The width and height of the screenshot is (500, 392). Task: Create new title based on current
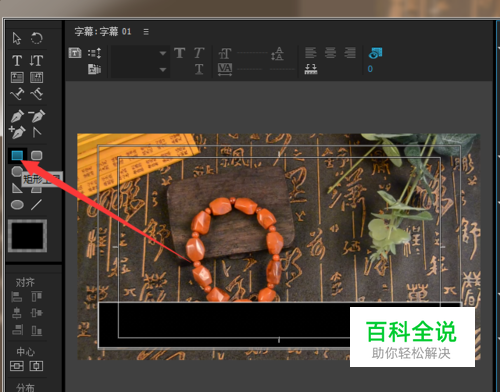point(75,53)
